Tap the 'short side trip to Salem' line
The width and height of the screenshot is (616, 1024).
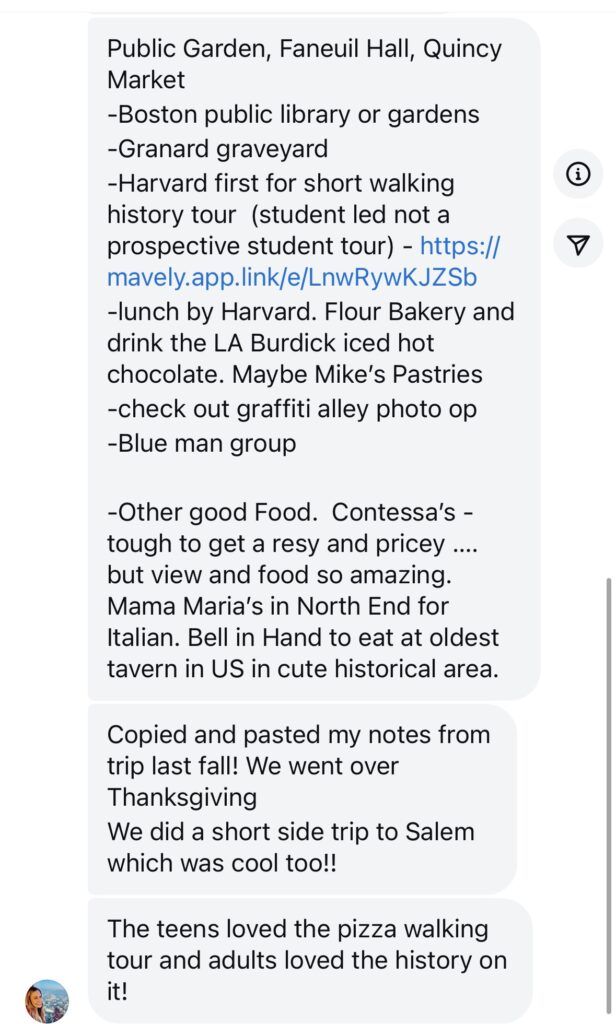tap(290, 831)
